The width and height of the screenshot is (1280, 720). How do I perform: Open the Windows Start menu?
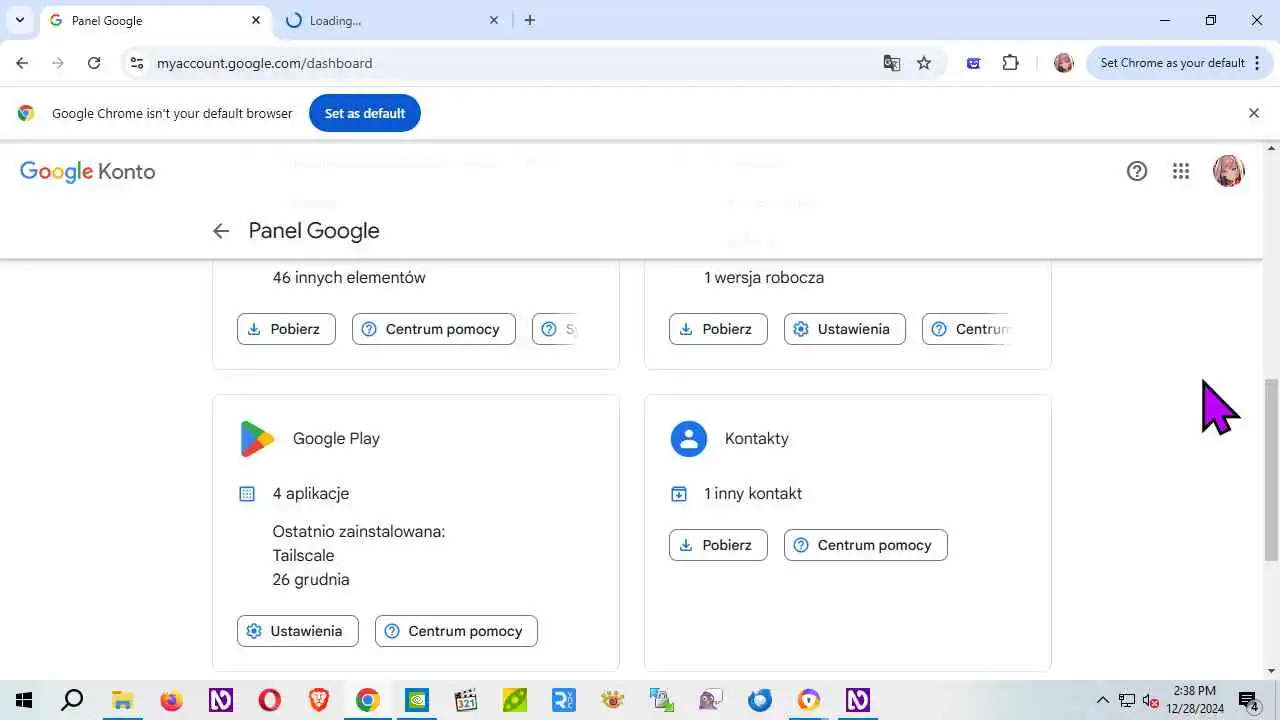coord(24,700)
